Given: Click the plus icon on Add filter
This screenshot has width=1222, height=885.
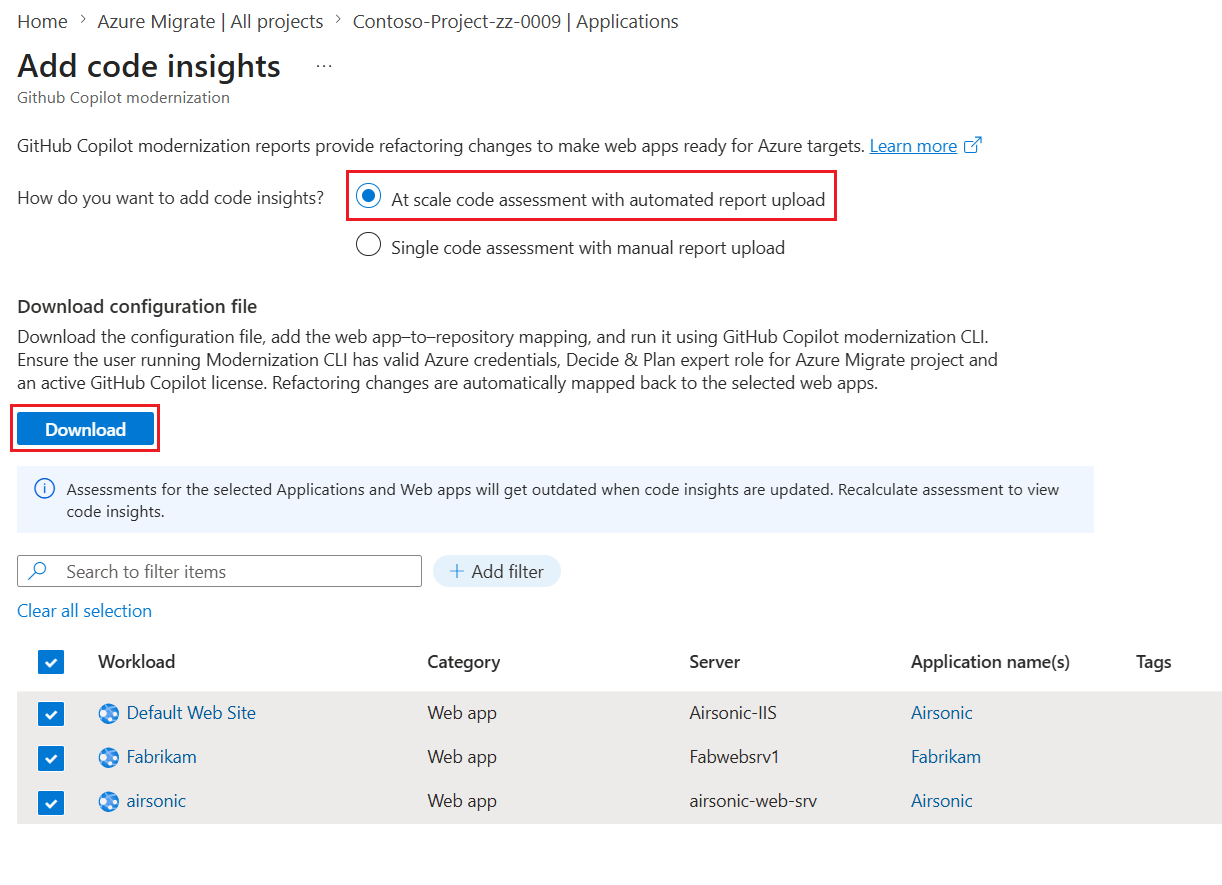Looking at the screenshot, I should (457, 572).
